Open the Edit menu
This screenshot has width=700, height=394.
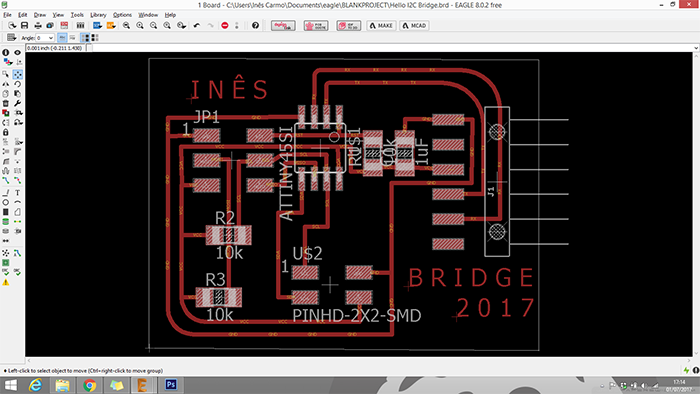pos(22,15)
